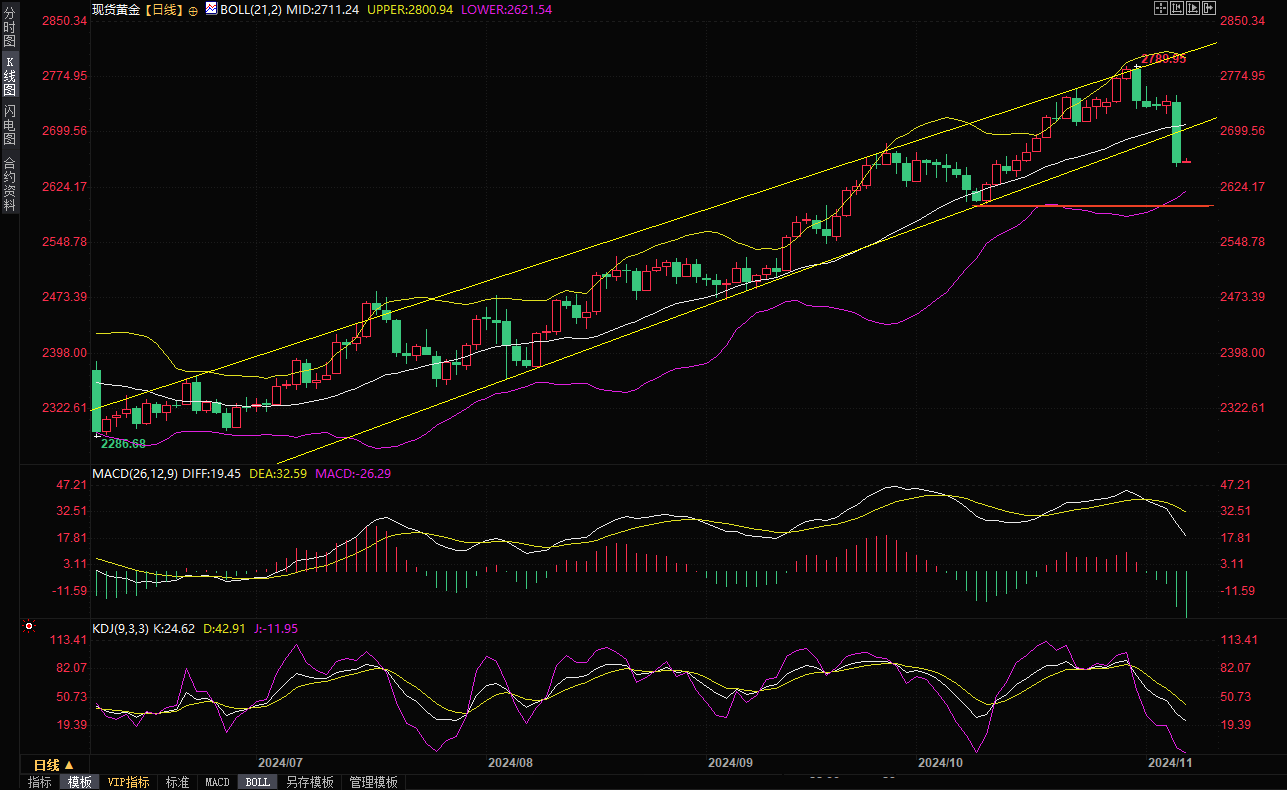Select the 模板 bottom tab

[79, 782]
